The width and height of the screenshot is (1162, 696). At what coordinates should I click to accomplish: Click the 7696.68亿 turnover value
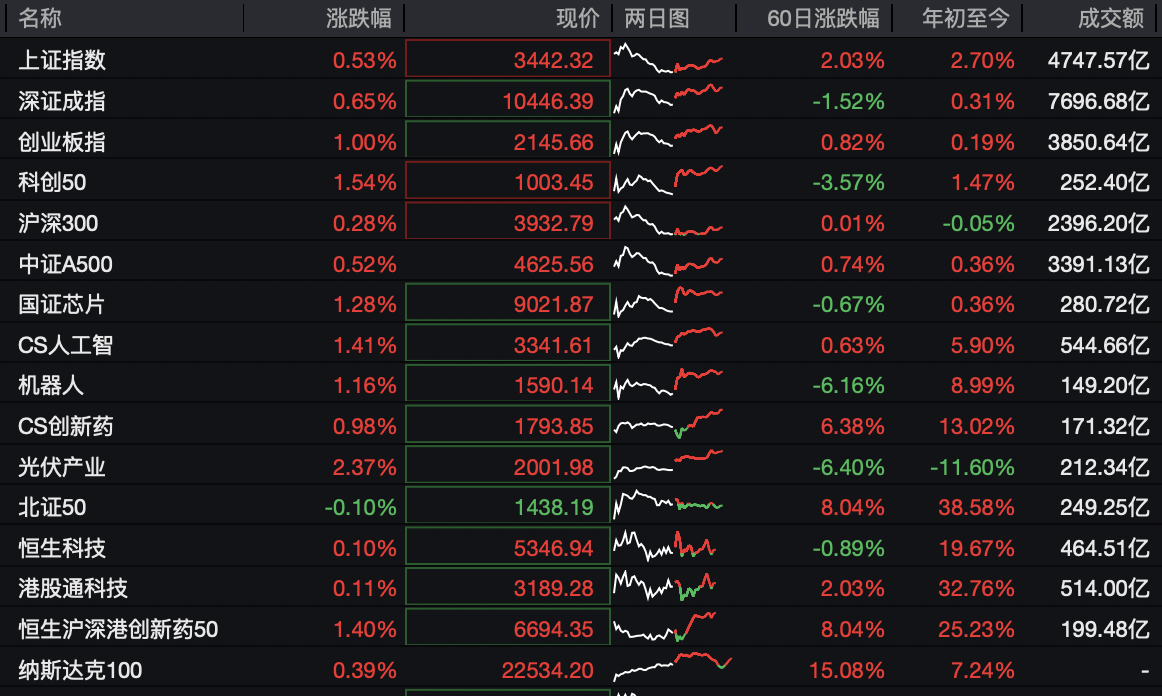[1098, 102]
